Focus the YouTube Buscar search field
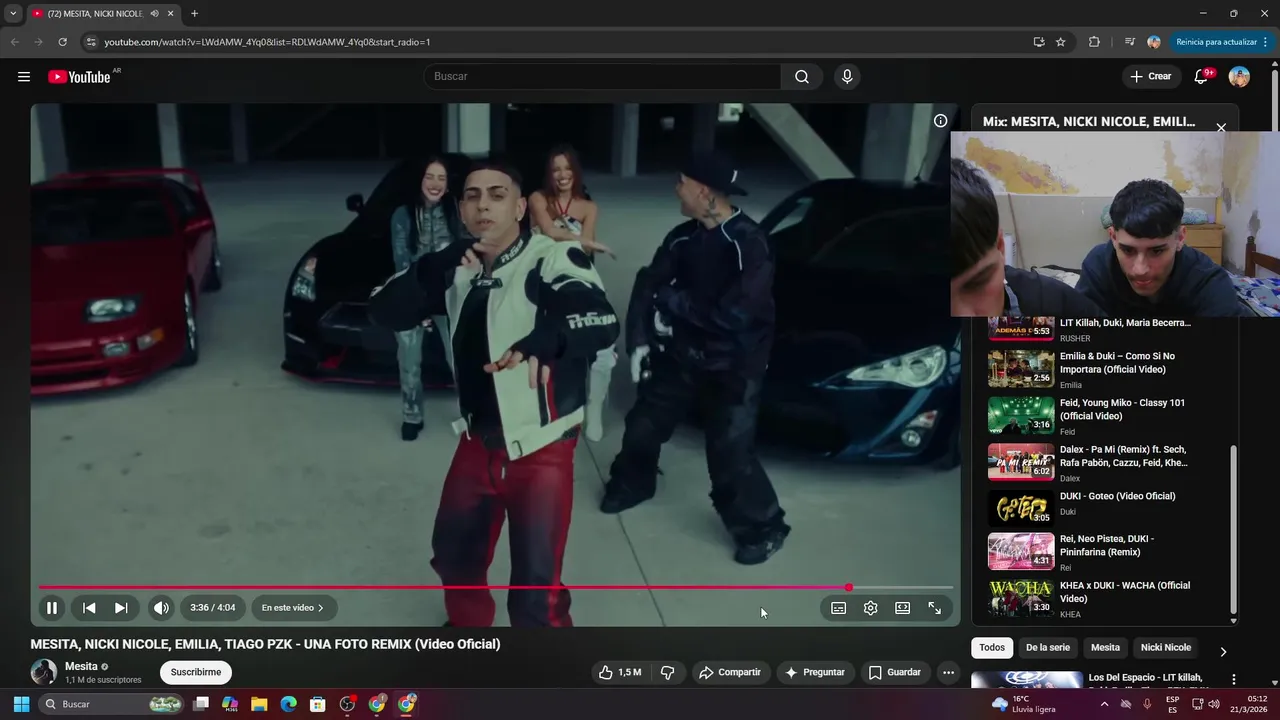The width and height of the screenshot is (1280, 720). click(602, 77)
